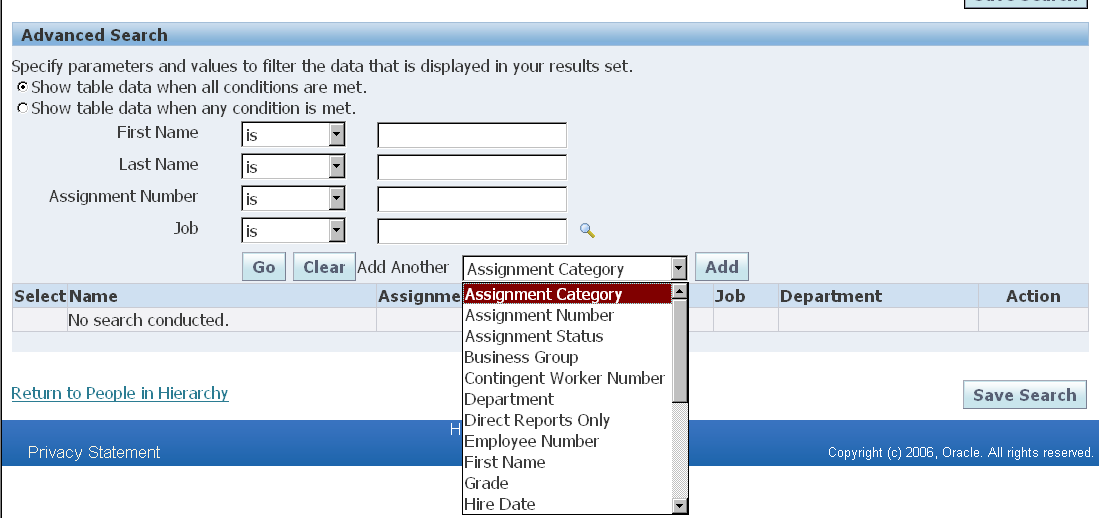
Task: Choose Direct Reports Only option
Action: (x=537, y=420)
